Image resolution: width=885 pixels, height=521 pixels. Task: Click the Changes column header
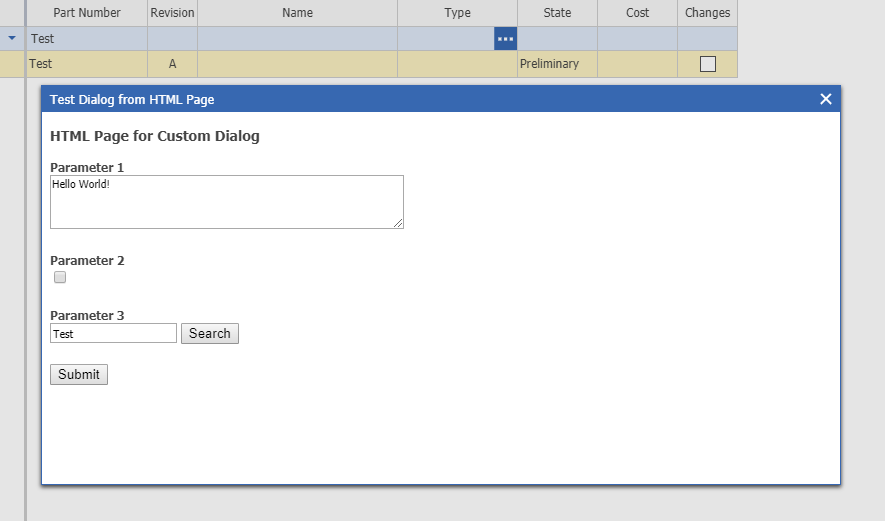pyautogui.click(x=707, y=13)
